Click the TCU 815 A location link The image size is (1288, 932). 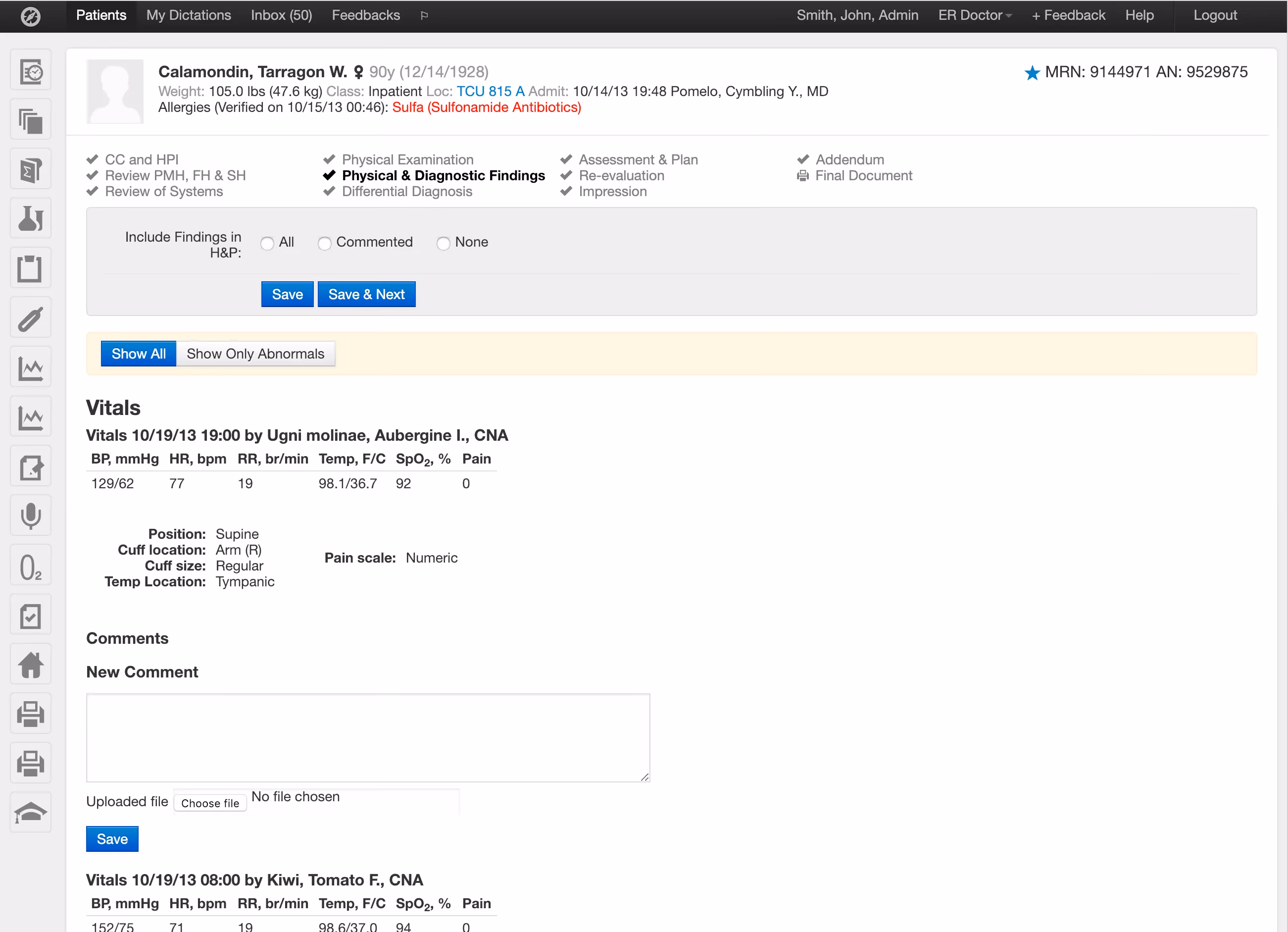click(x=491, y=92)
